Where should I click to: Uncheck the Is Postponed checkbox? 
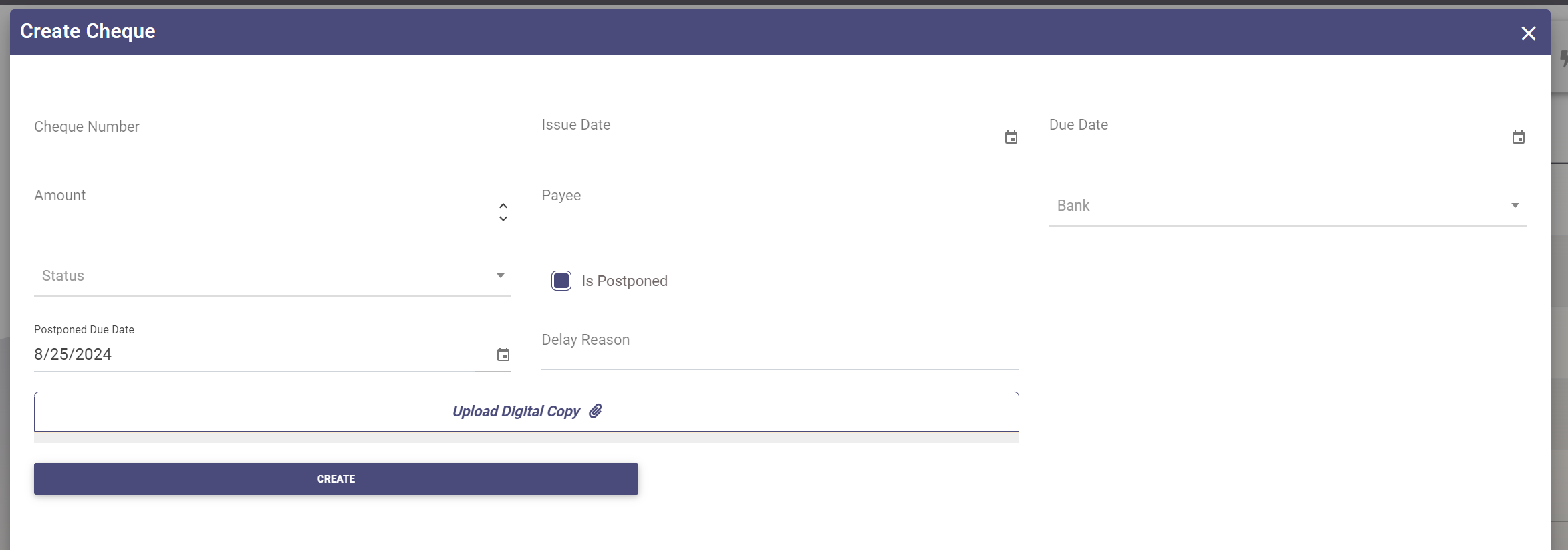coord(561,281)
